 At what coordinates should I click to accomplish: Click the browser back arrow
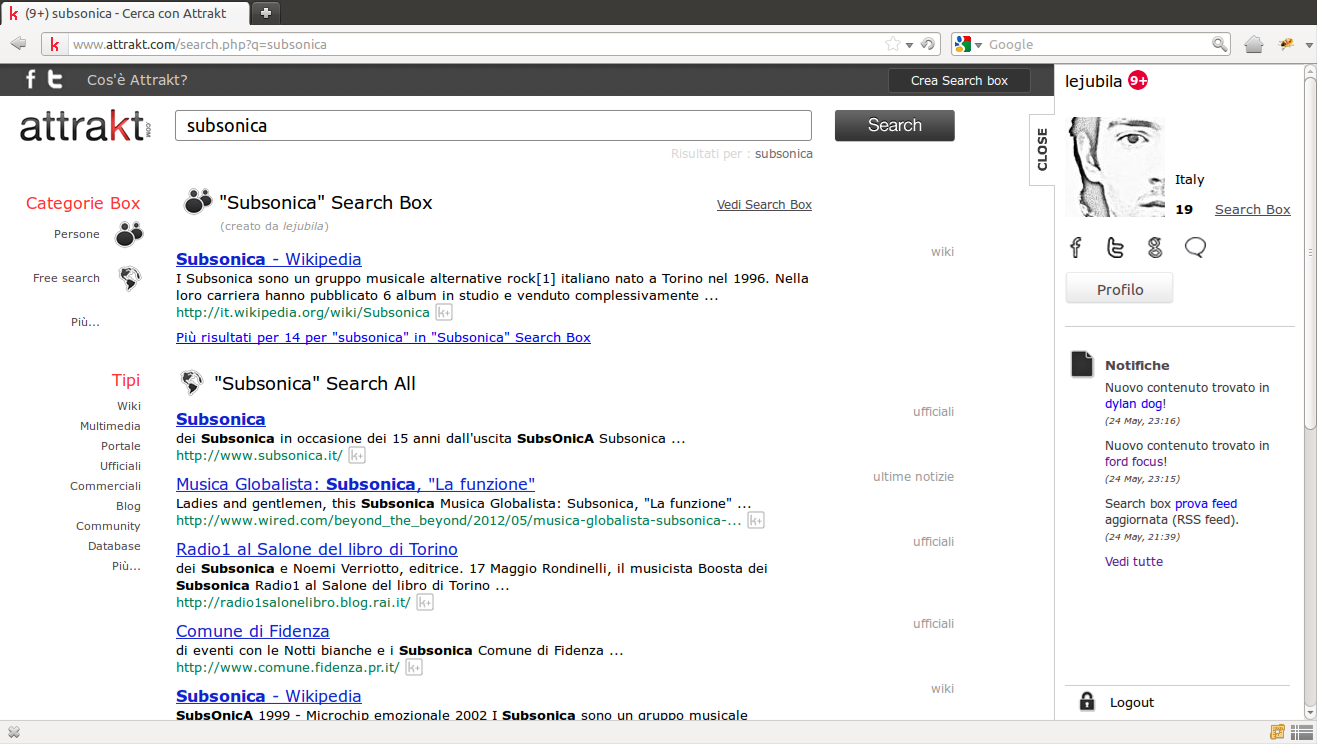(18, 44)
